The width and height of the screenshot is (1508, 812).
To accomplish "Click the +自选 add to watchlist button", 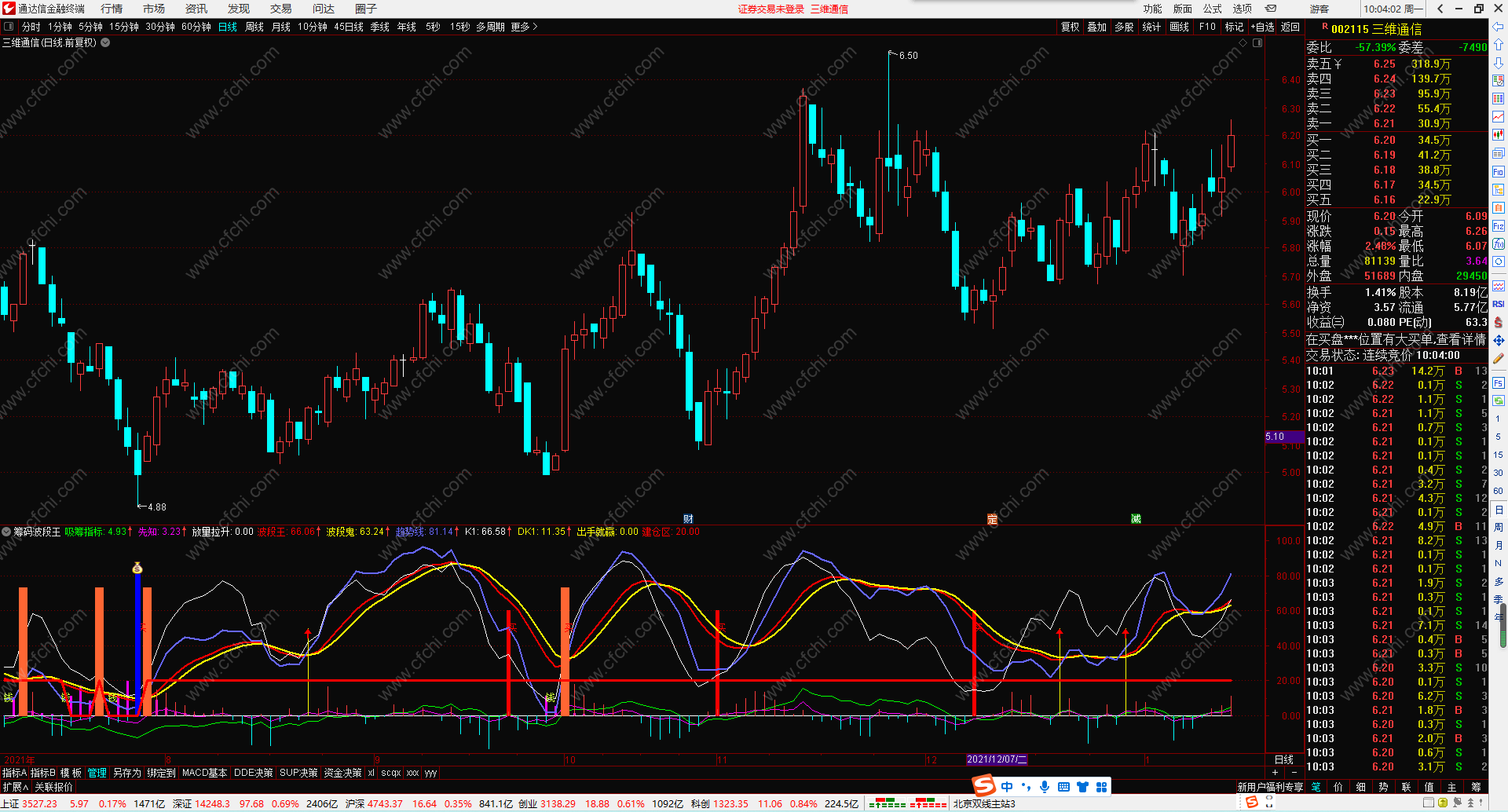I will (1263, 27).
